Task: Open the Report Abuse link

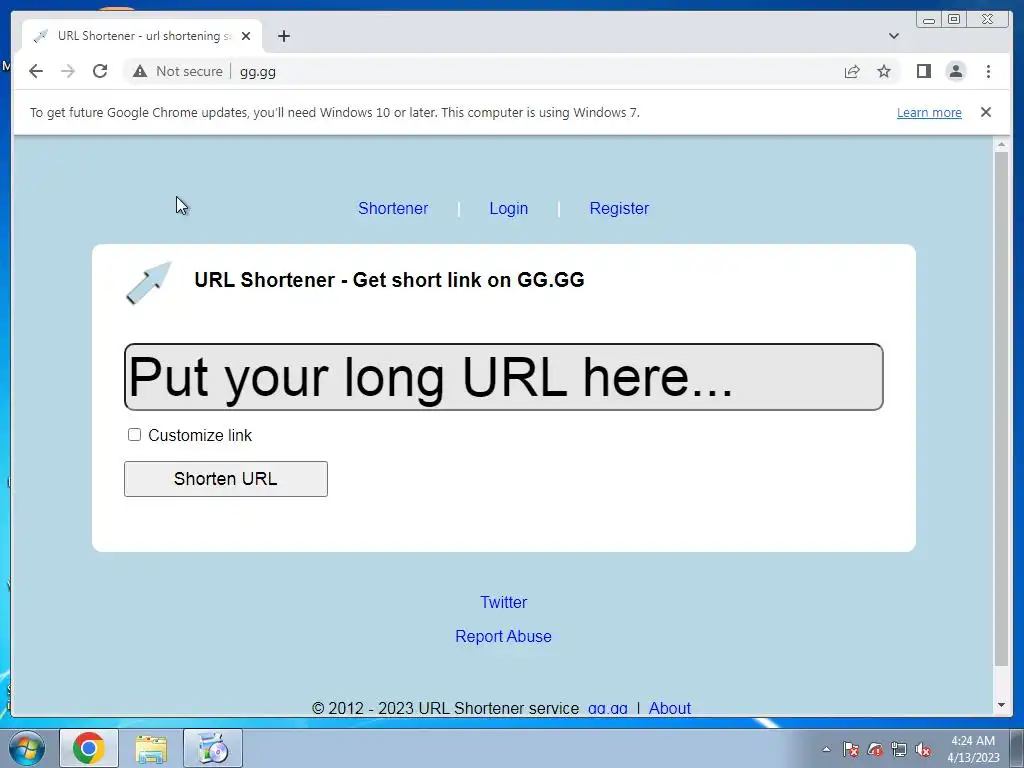Action: coord(504,636)
